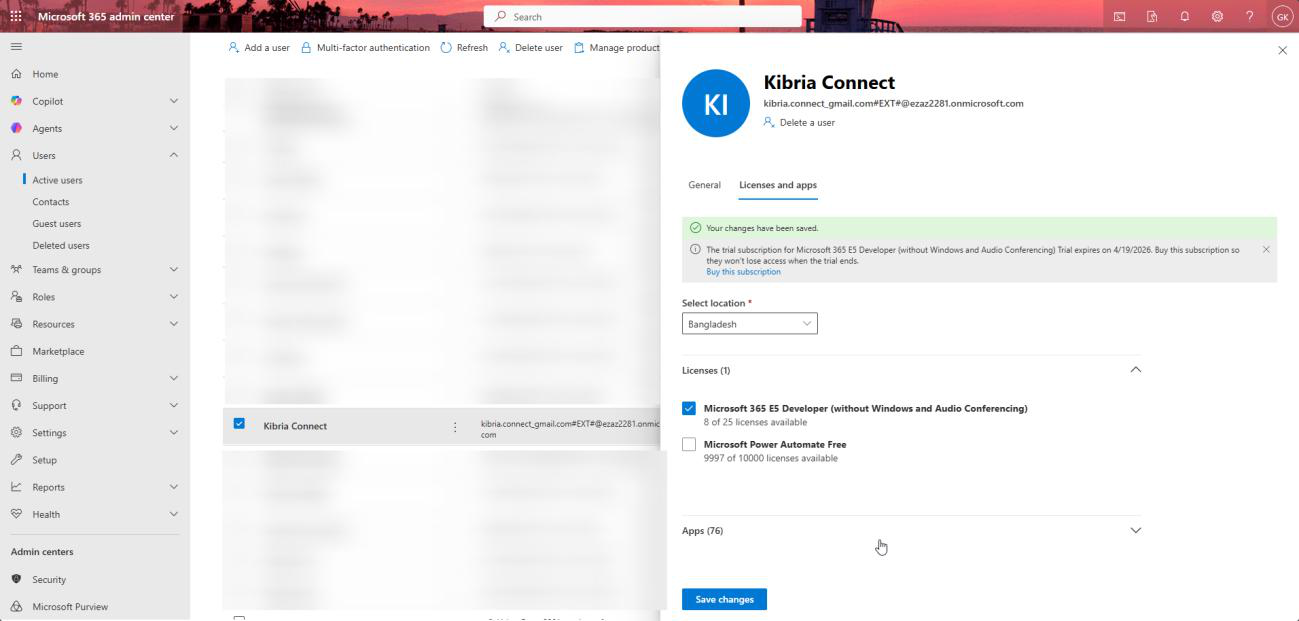
Task: Click the Roles icon in sidebar
Action: coord(16,297)
